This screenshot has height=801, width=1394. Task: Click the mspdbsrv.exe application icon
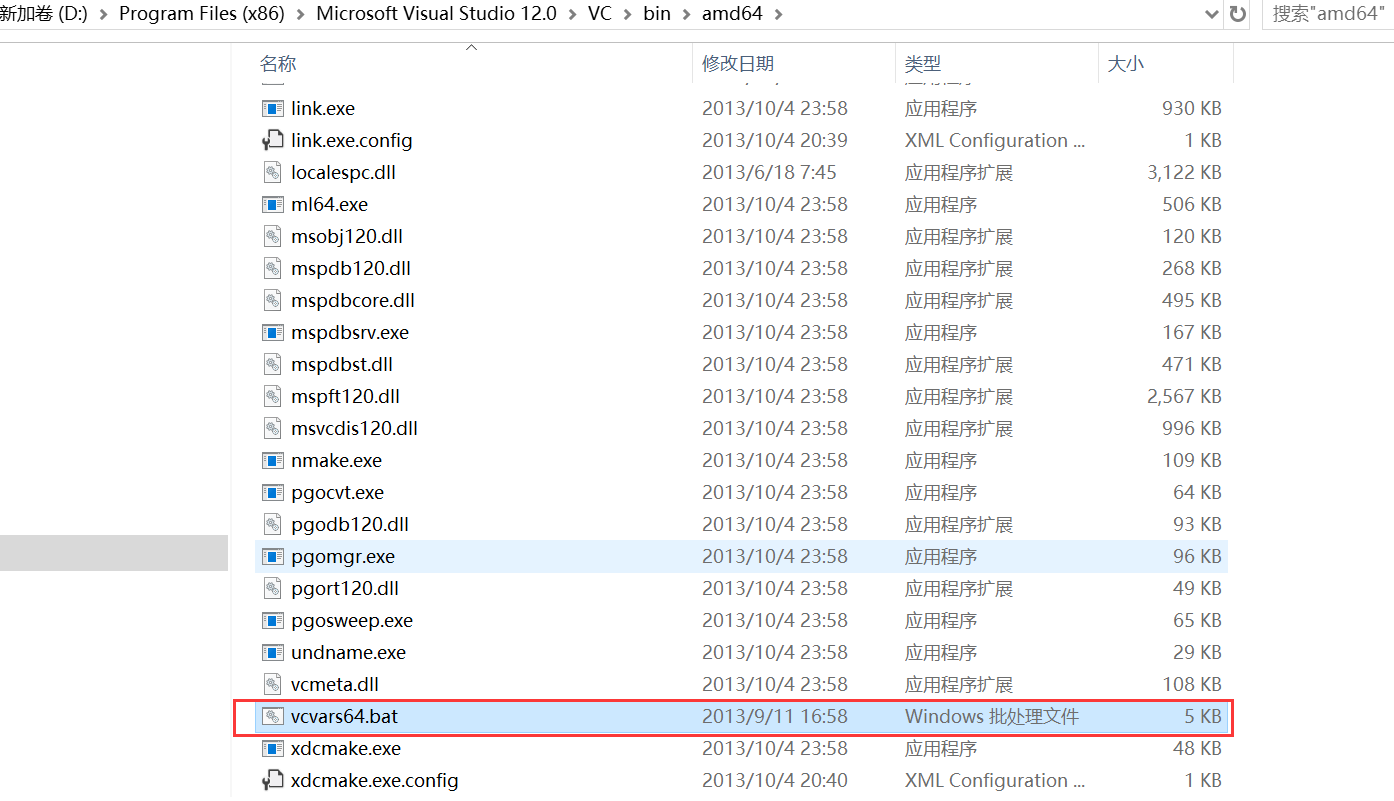[272, 332]
